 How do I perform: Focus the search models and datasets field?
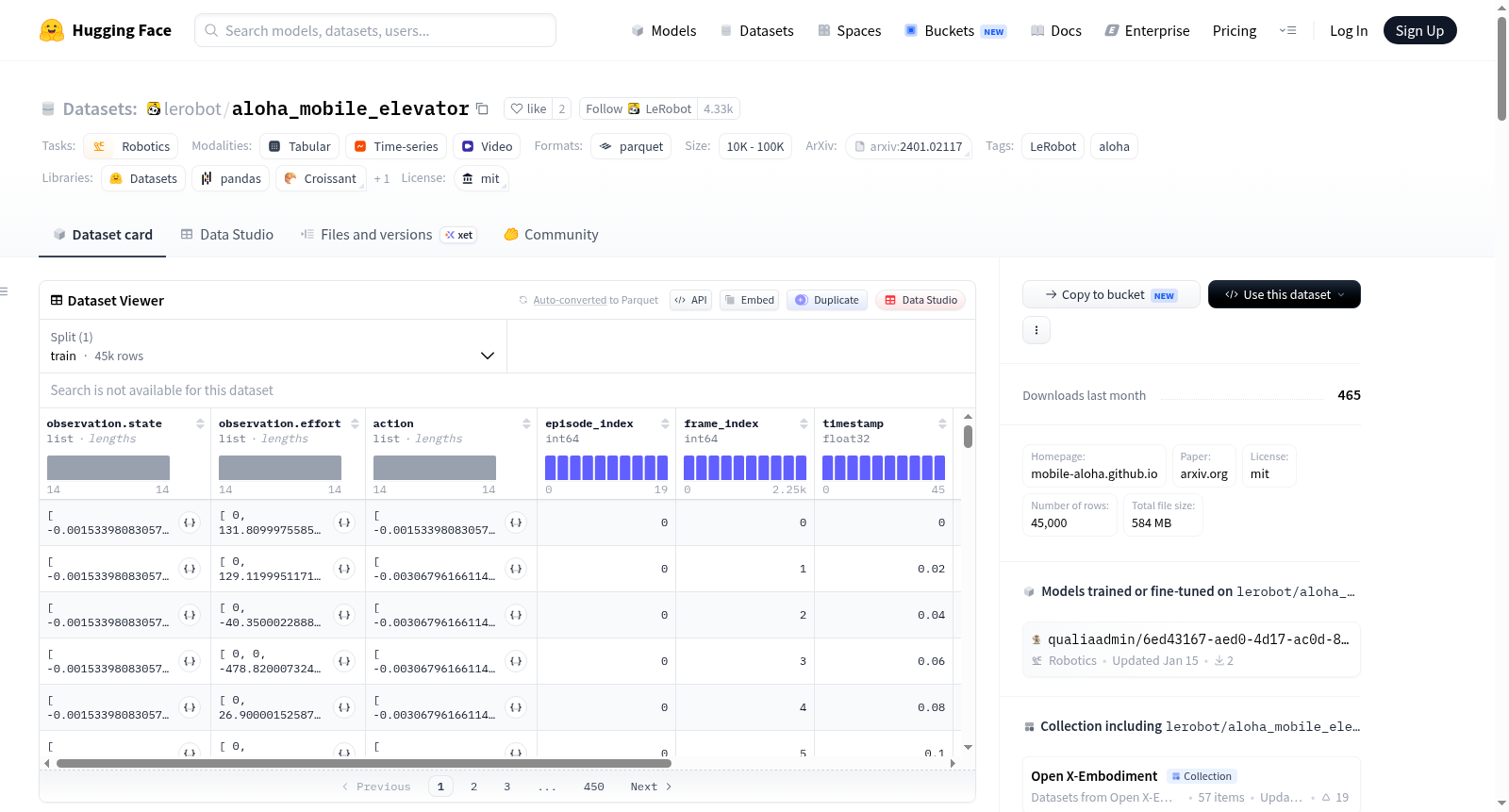pyautogui.click(x=375, y=30)
